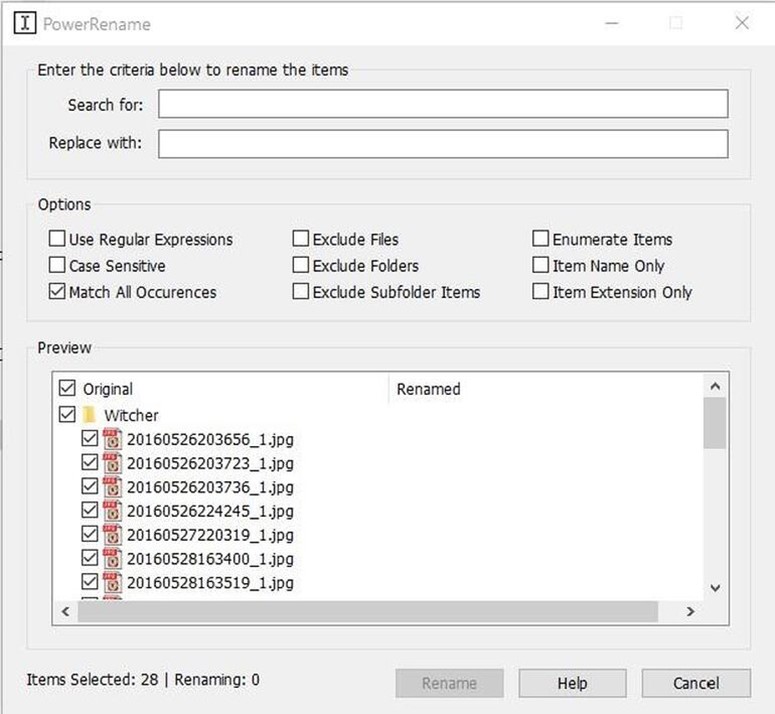The image size is (775, 714).
Task: Click the 20160526224245_1.jpg file icon
Action: click(112, 510)
